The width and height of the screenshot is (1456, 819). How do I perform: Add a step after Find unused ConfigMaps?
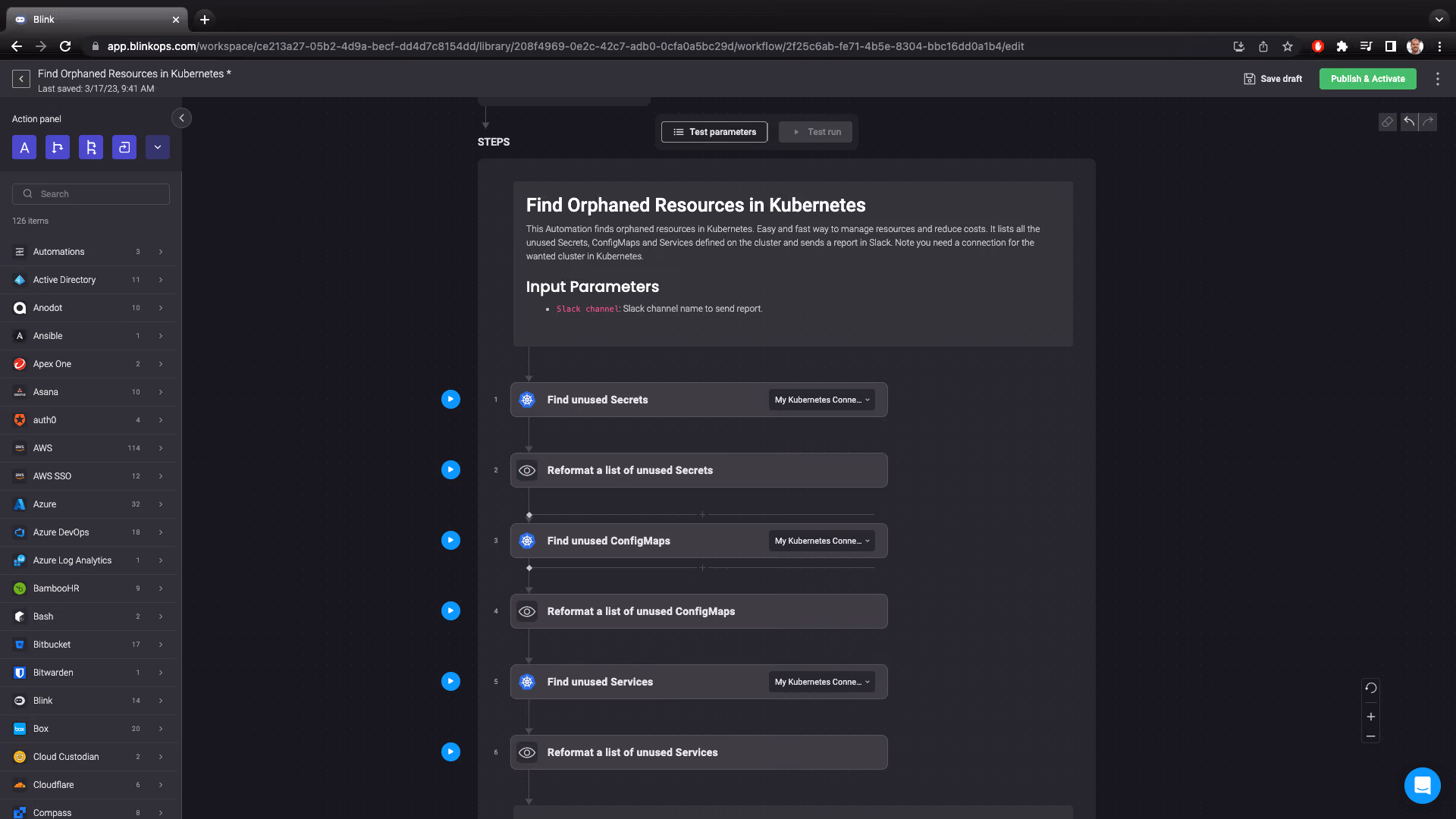point(702,568)
